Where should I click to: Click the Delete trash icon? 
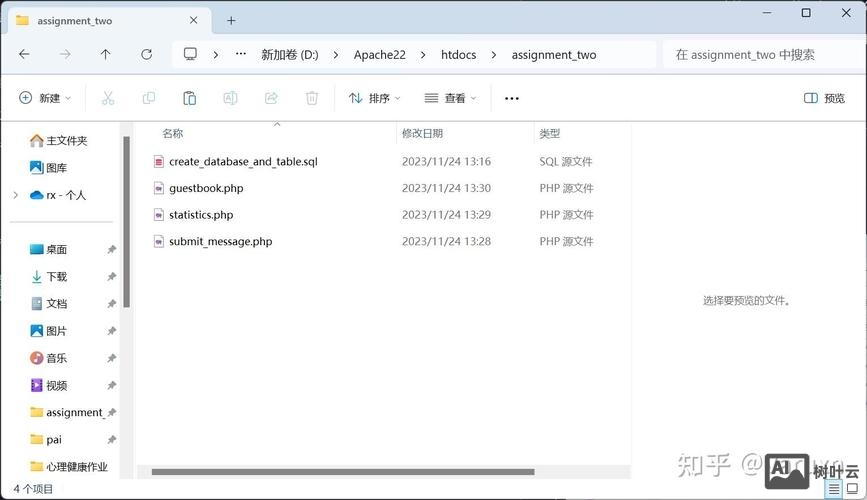pos(312,98)
